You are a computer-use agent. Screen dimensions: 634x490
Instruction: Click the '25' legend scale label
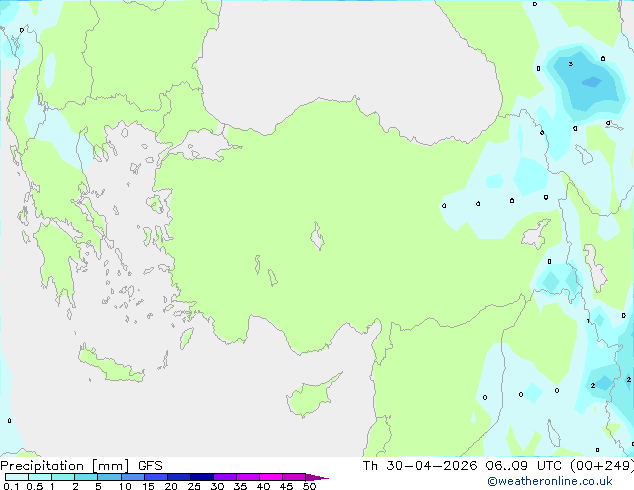coord(194,486)
